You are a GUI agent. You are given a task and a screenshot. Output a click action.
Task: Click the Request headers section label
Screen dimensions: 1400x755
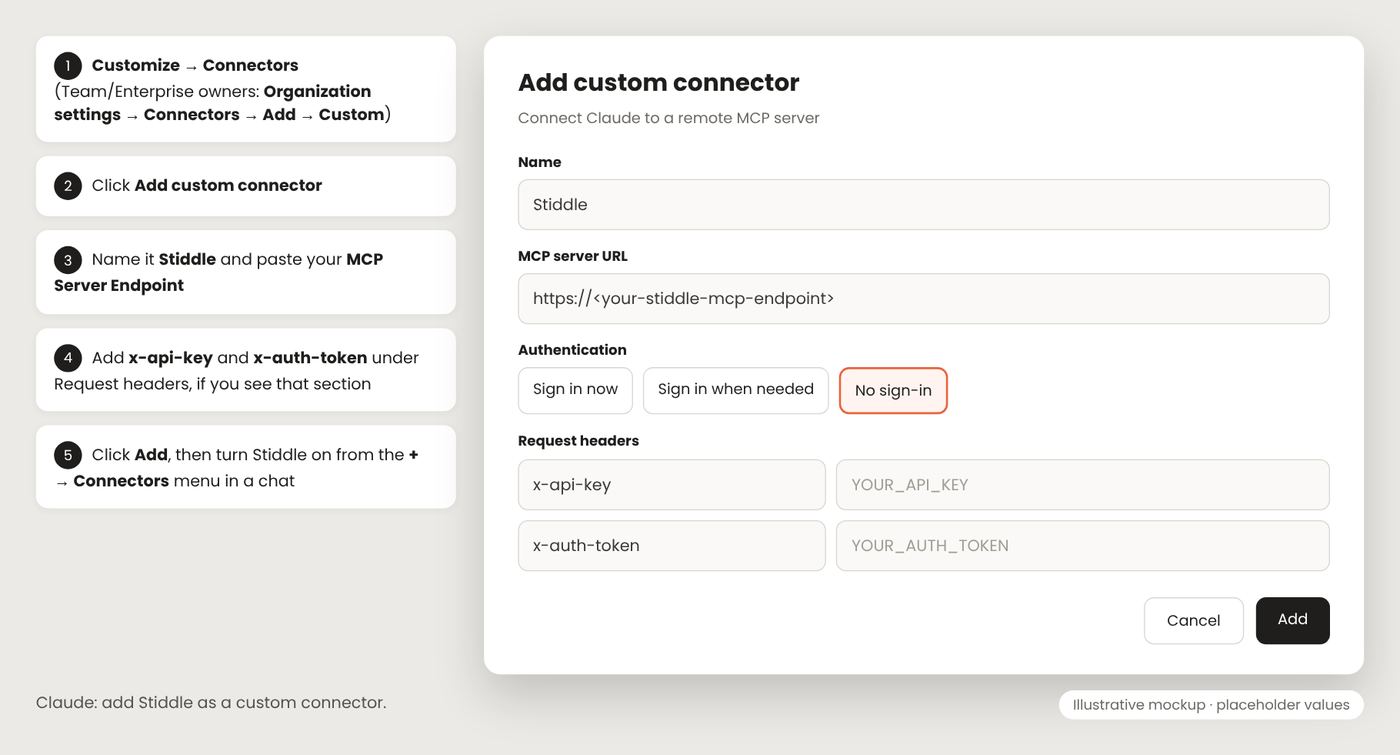578,441
